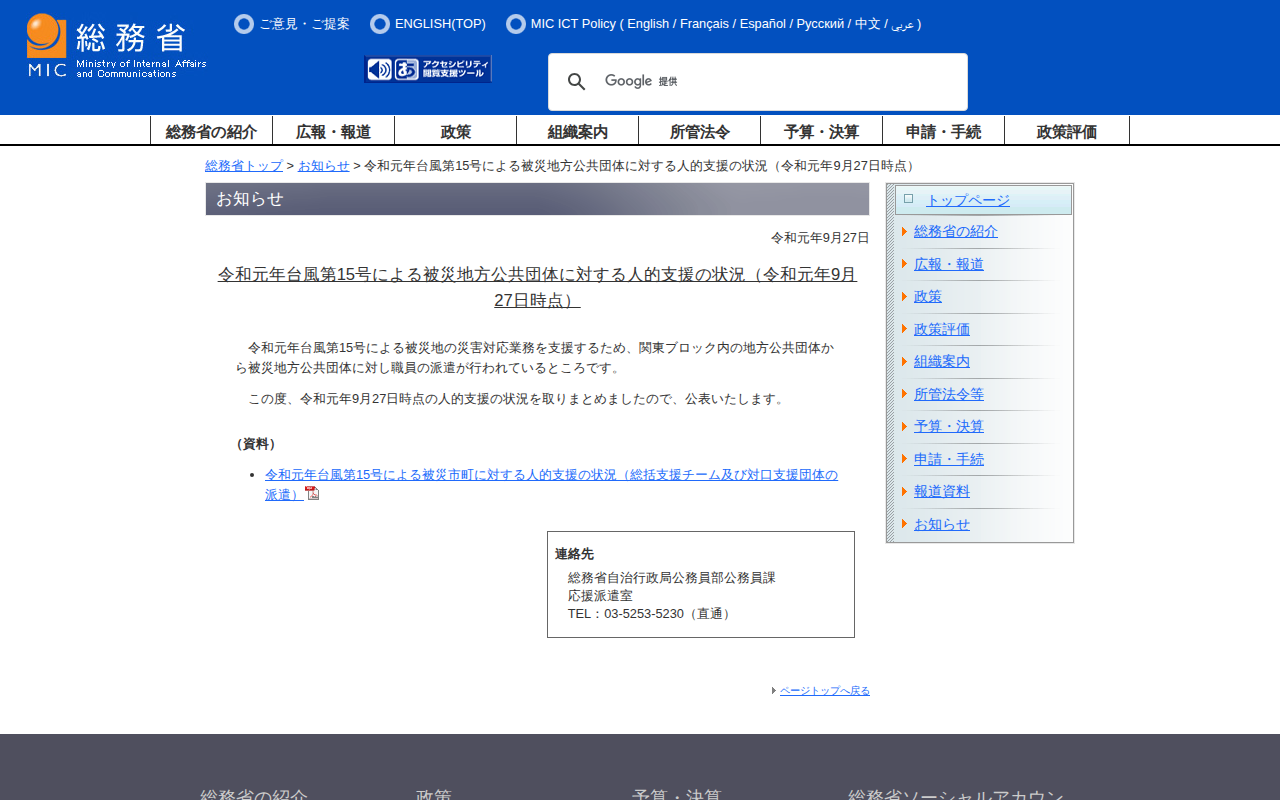
Task: Open the 政策 navigation menu
Action: [456, 131]
